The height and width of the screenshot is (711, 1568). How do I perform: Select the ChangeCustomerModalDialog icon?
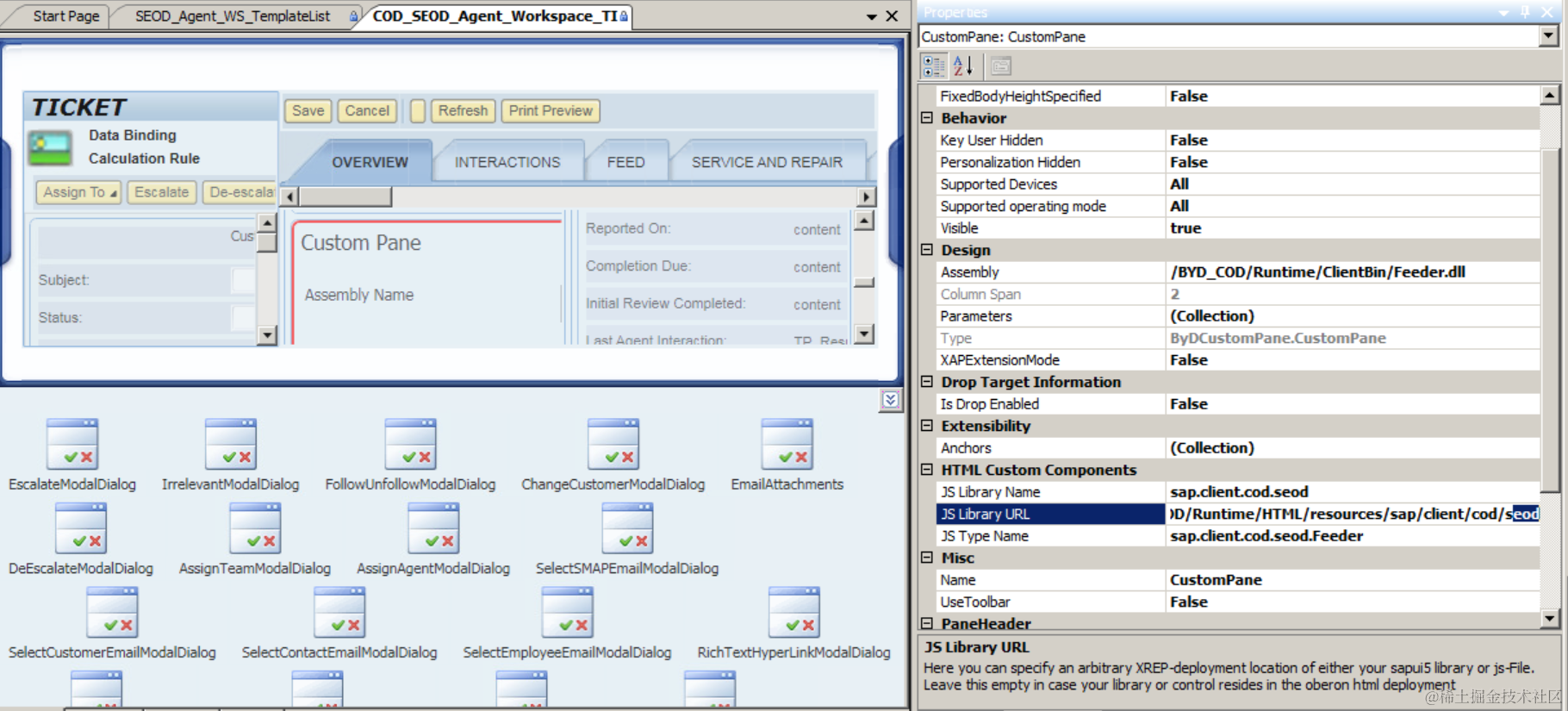(x=613, y=444)
